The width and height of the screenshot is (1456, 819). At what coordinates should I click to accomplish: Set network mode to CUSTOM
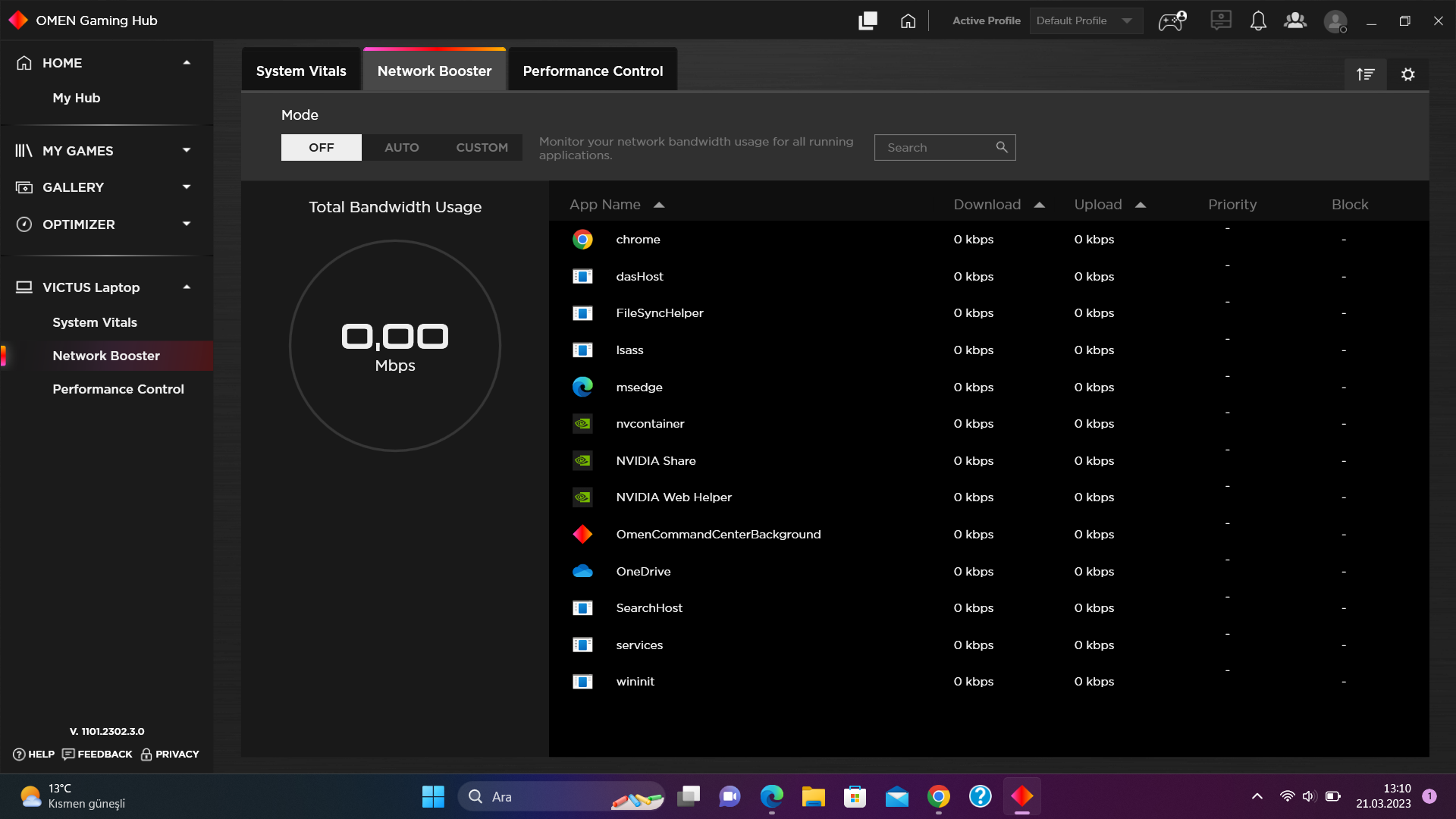click(x=482, y=147)
